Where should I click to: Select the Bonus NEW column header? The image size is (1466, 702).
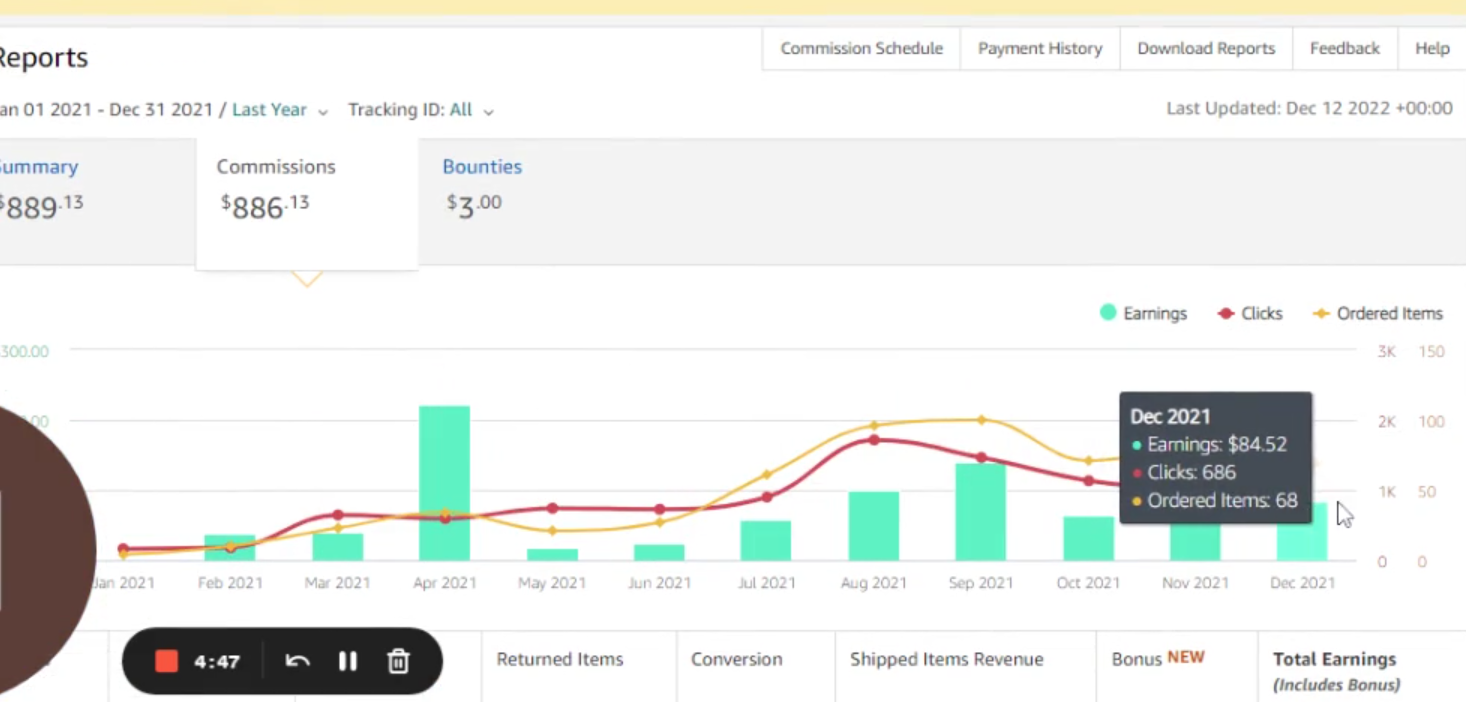click(x=1158, y=658)
